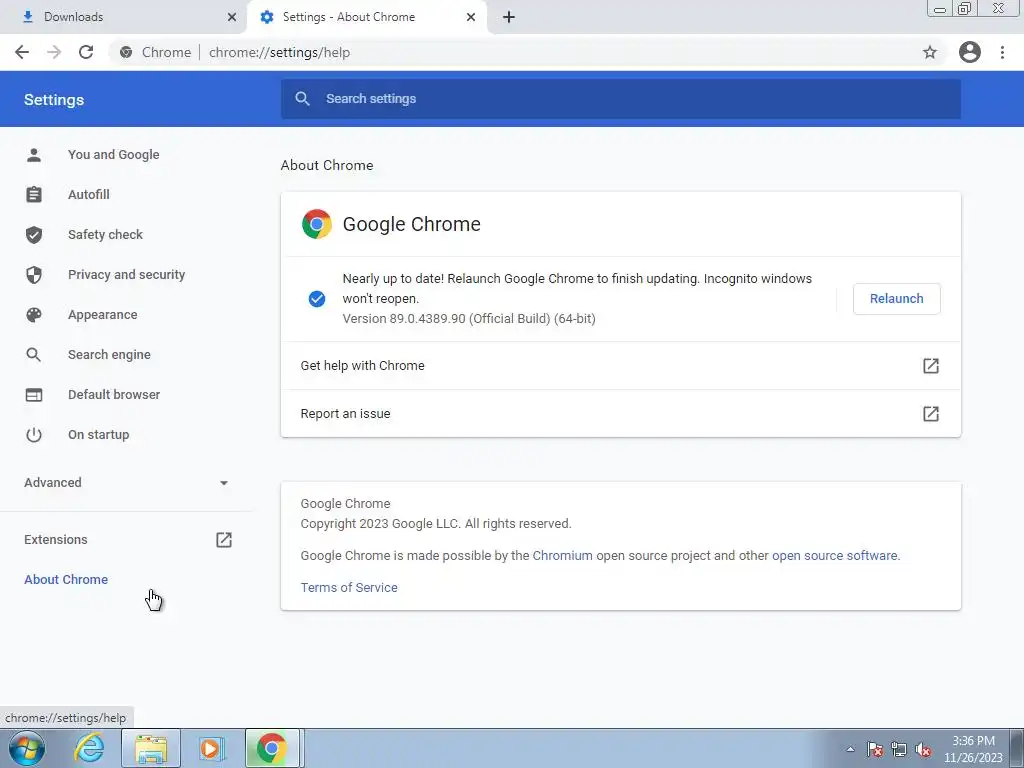Screen dimensions: 1024x768
Task: Close the Settings - About Chrome tab
Action: click(471, 17)
